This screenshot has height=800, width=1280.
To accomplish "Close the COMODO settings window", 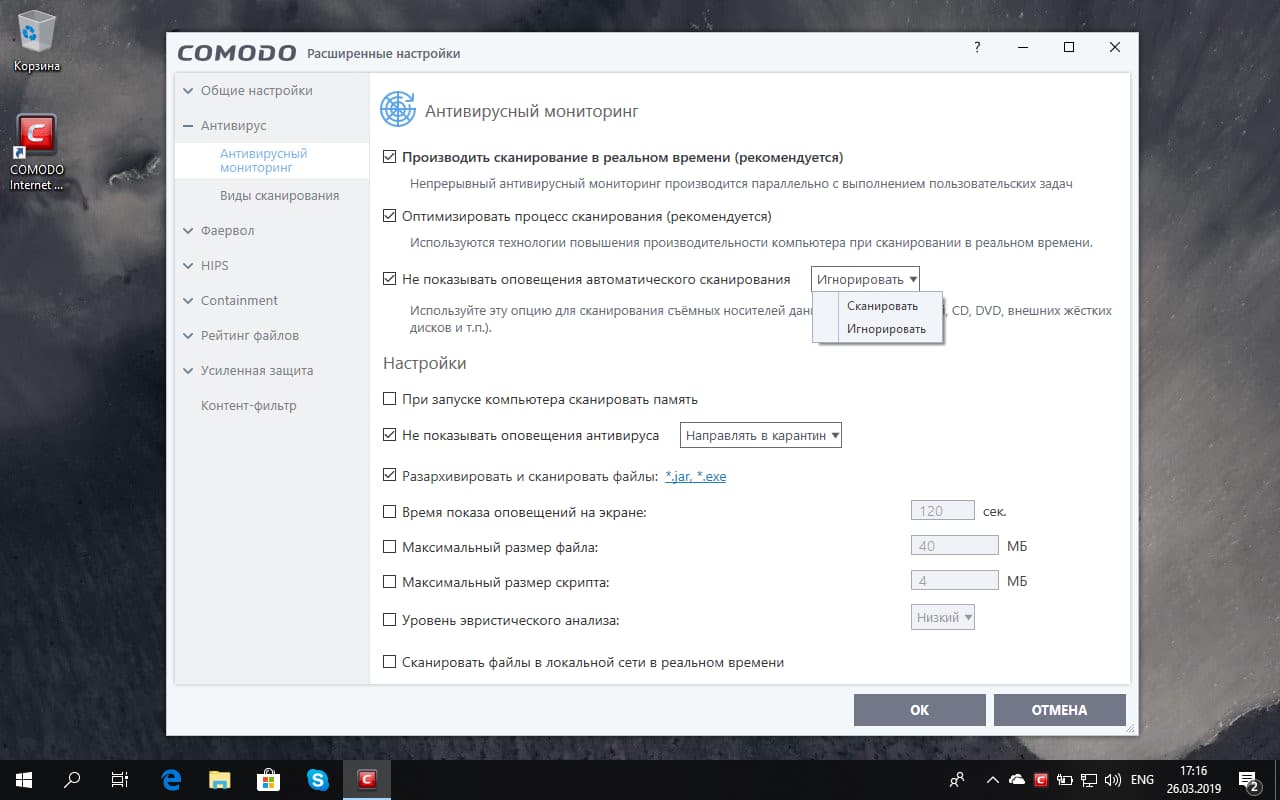I will (1115, 47).
